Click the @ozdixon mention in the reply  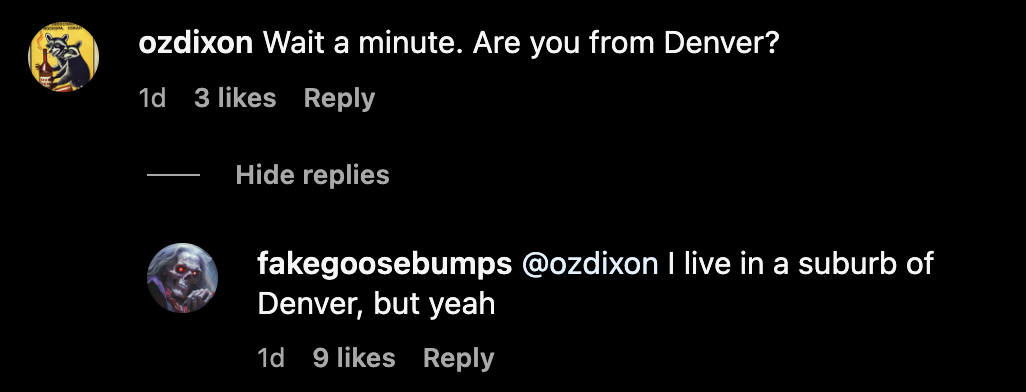(590, 264)
